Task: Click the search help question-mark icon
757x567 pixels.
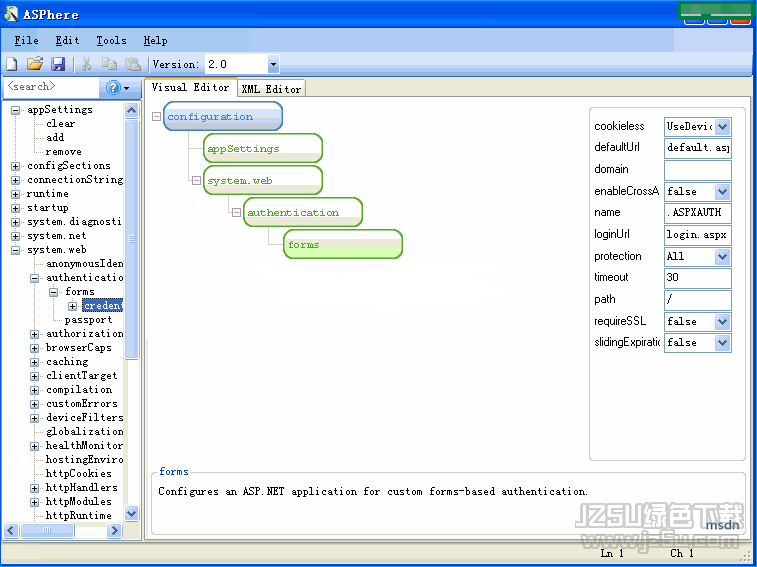Action: point(113,87)
